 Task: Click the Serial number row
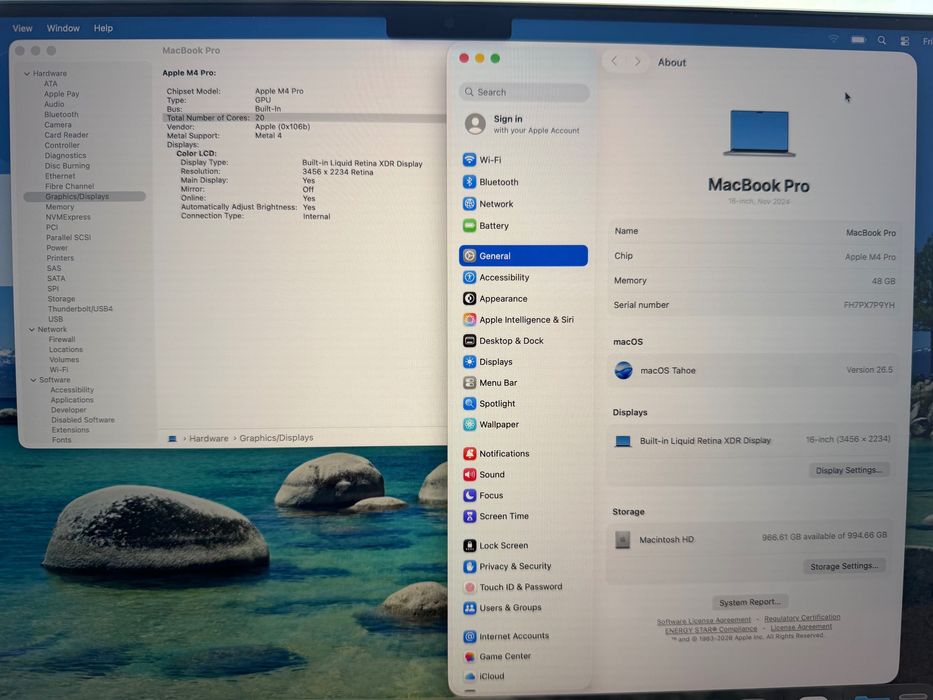[x=754, y=305]
